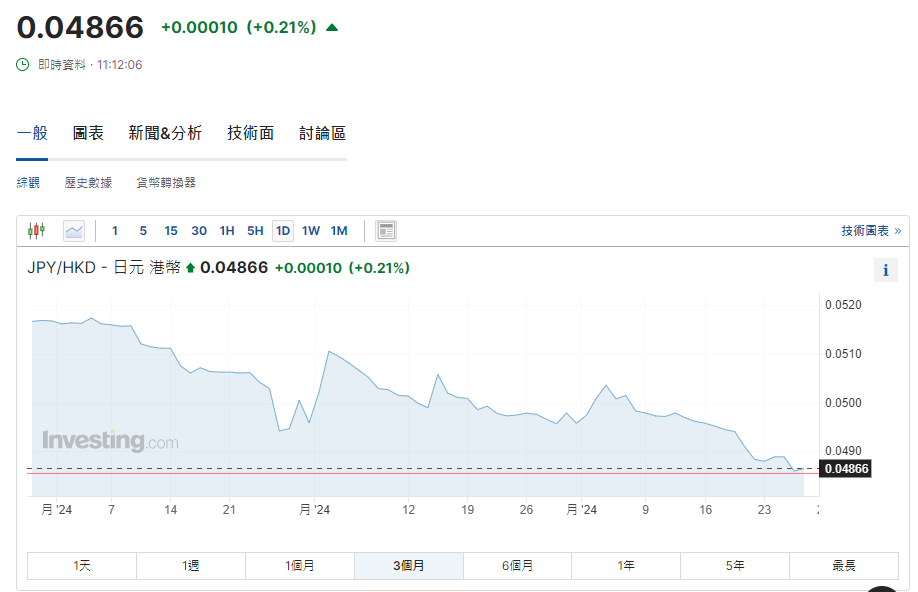Click the chart info icon
The image size is (918, 592).
click(x=884, y=270)
